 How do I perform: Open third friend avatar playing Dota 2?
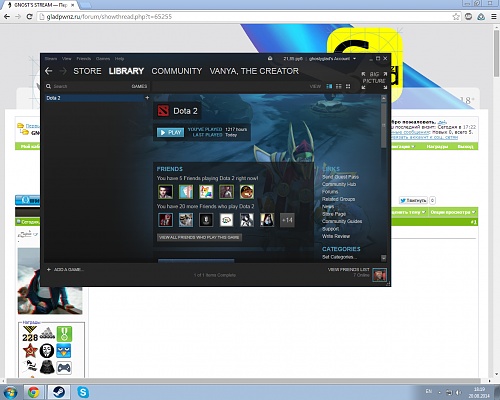point(206,192)
